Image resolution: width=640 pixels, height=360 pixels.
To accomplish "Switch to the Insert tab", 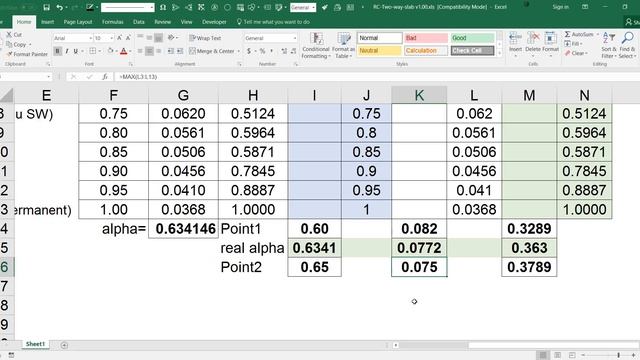I will (x=47, y=22).
